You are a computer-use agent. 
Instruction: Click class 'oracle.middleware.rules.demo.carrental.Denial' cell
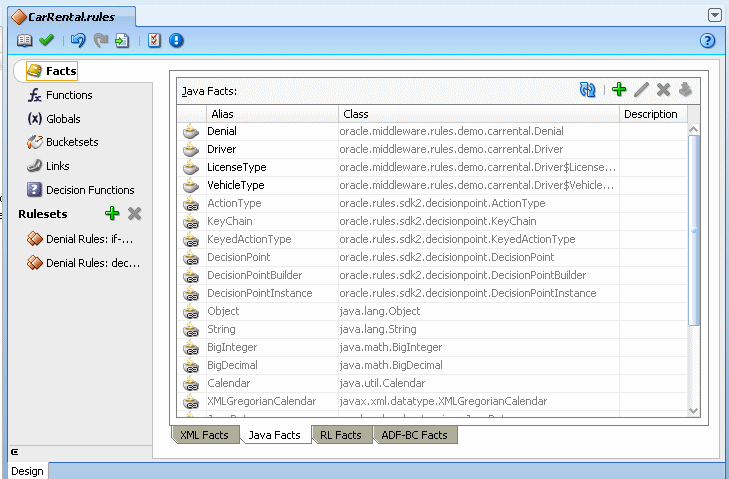(x=479, y=132)
